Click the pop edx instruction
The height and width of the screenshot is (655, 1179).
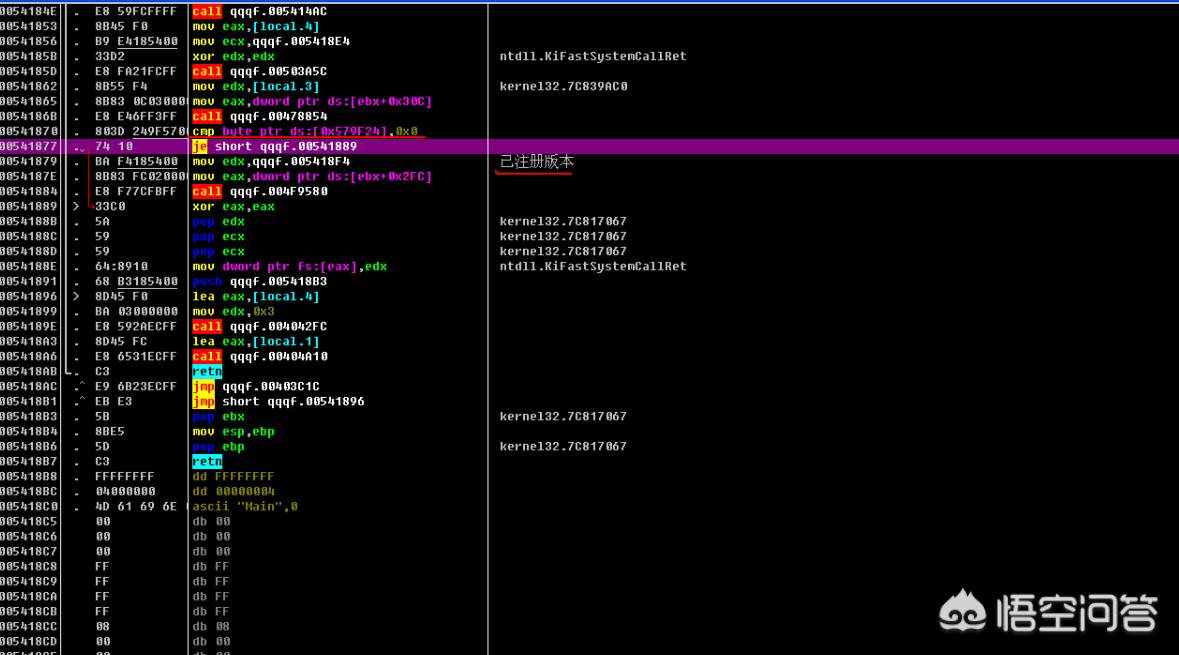(x=218, y=222)
